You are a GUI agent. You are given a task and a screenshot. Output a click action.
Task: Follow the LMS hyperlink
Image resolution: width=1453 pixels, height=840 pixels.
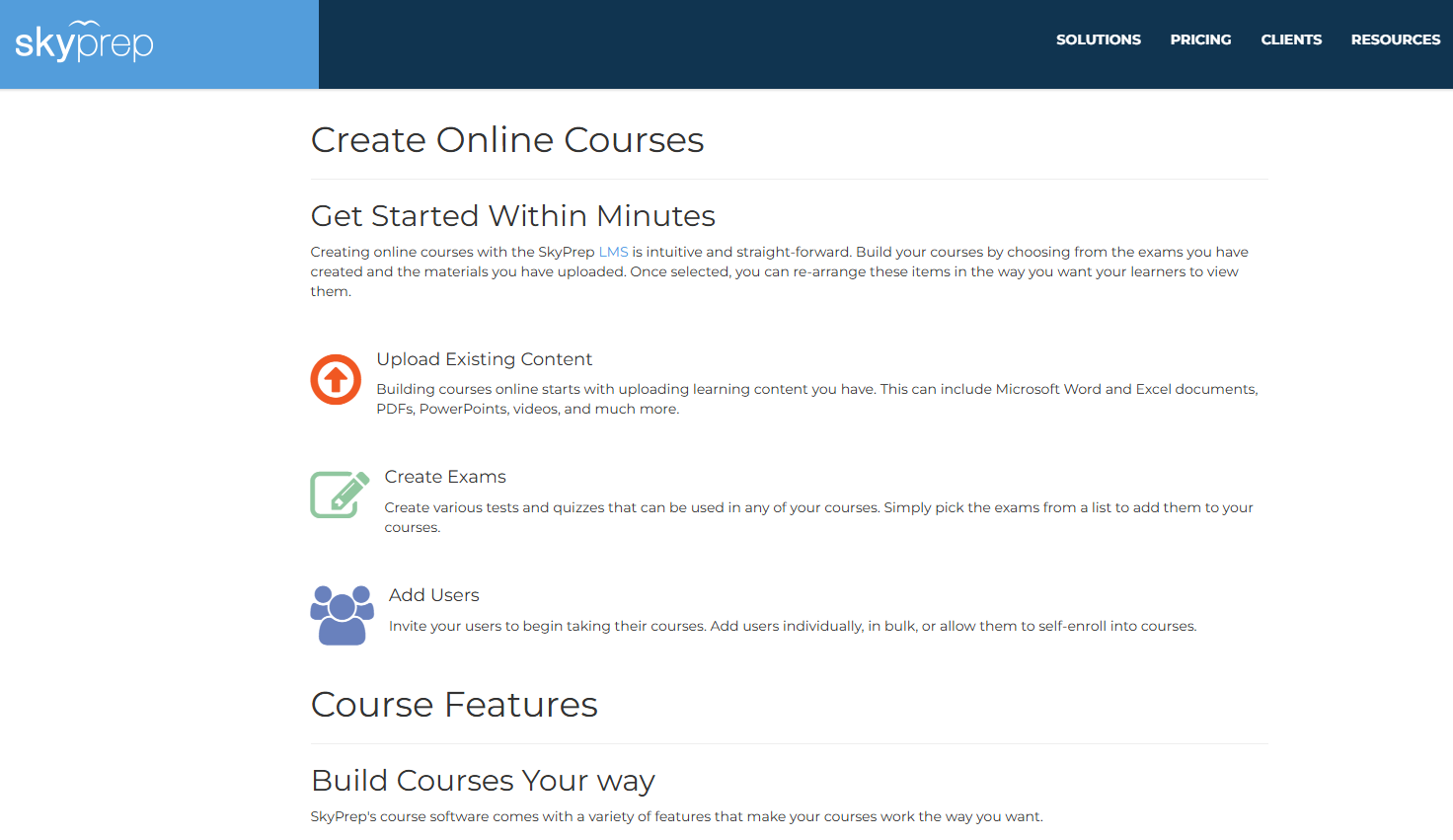[x=613, y=252]
